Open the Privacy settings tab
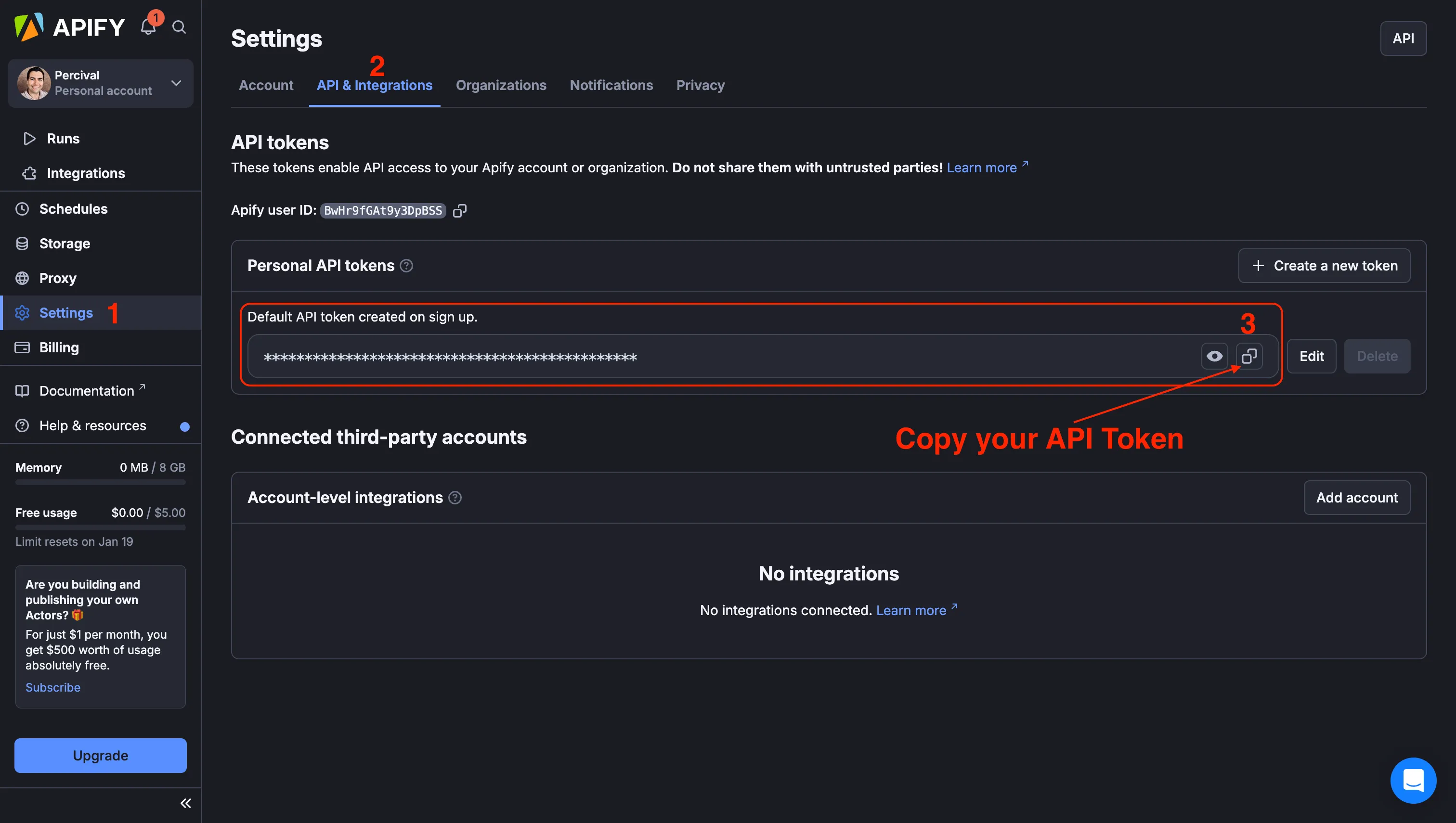 (x=701, y=85)
